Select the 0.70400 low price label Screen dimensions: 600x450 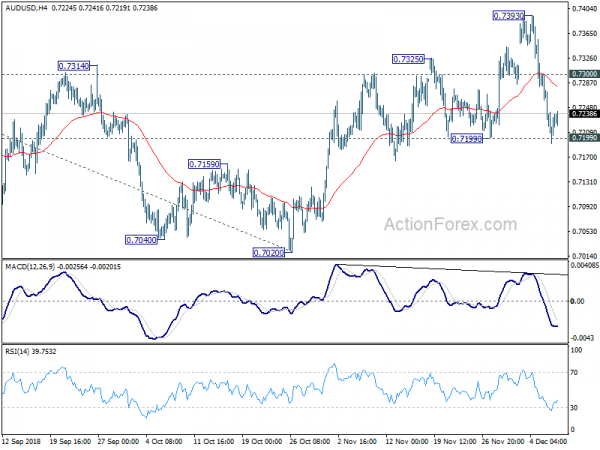(x=141, y=240)
